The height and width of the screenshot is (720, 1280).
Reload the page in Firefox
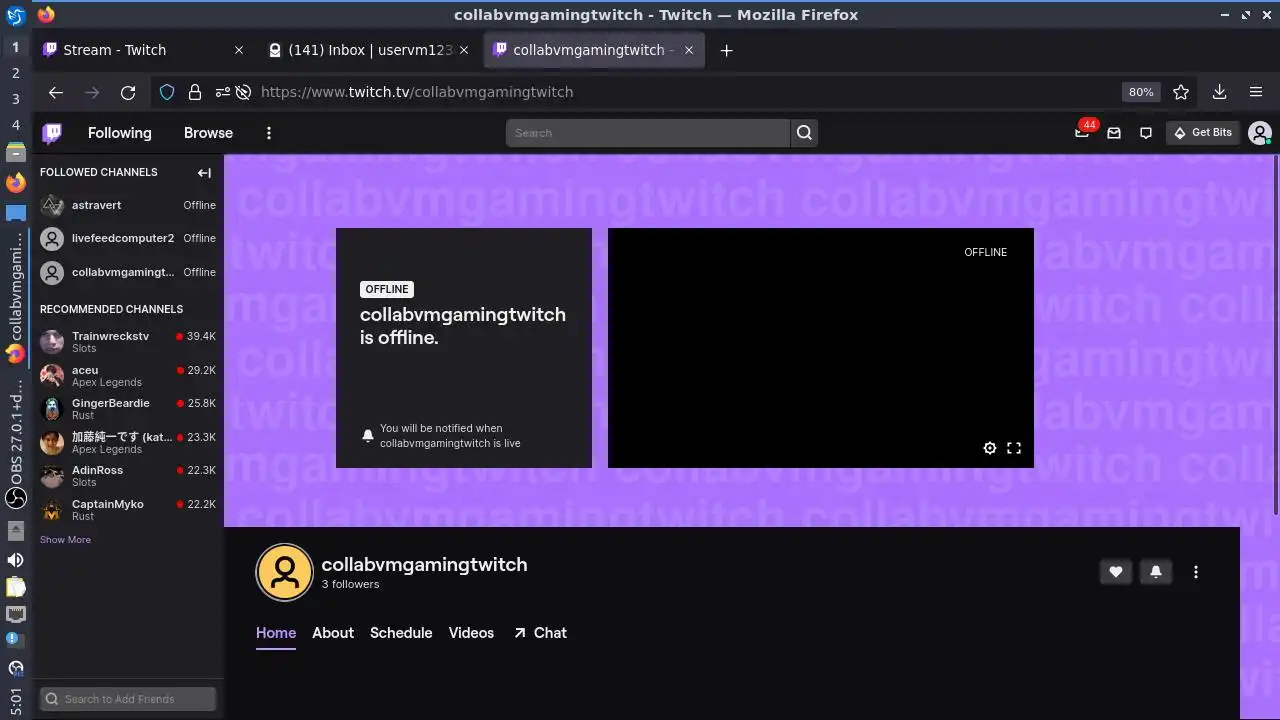(x=128, y=92)
